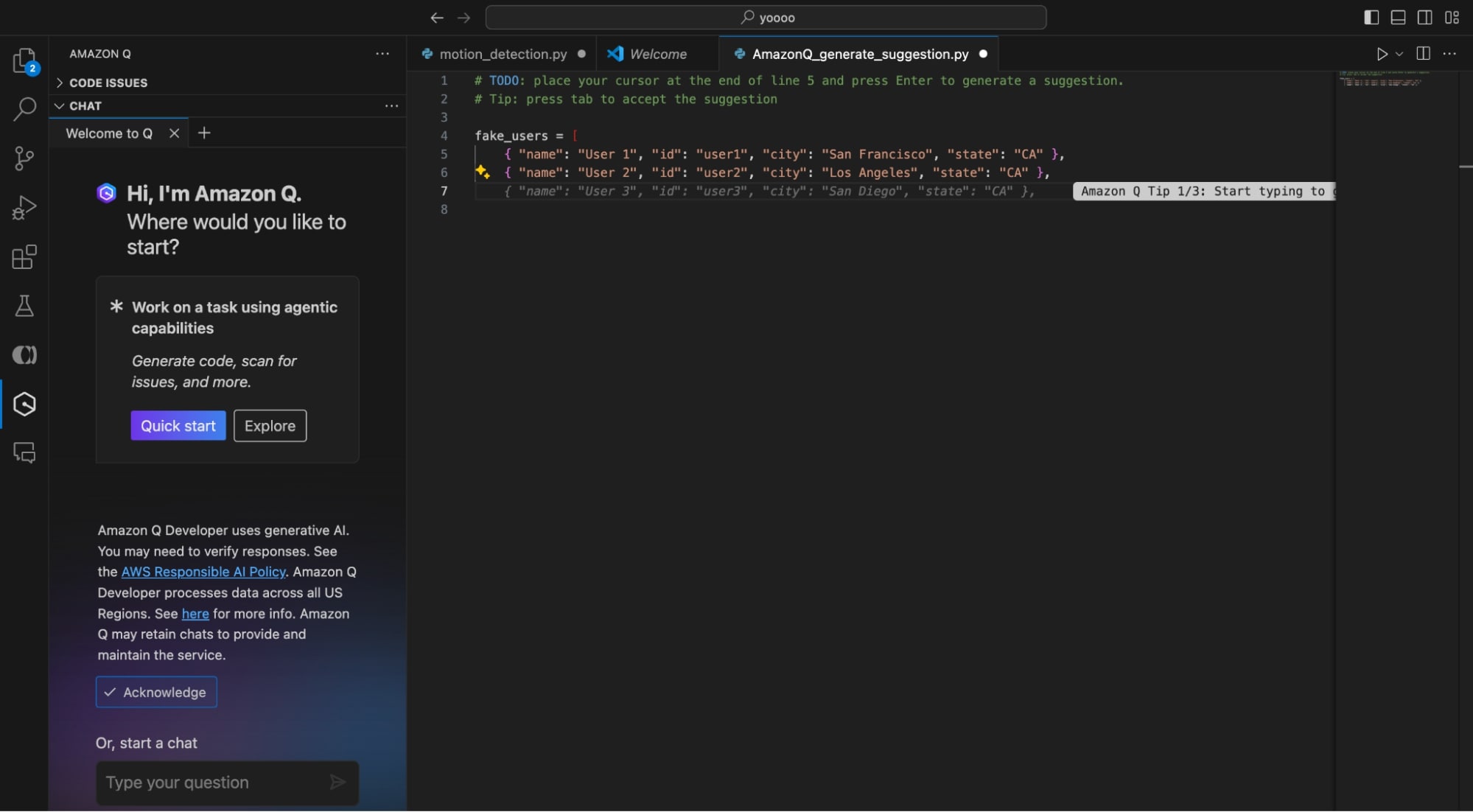Open the Extensions view

point(24,257)
